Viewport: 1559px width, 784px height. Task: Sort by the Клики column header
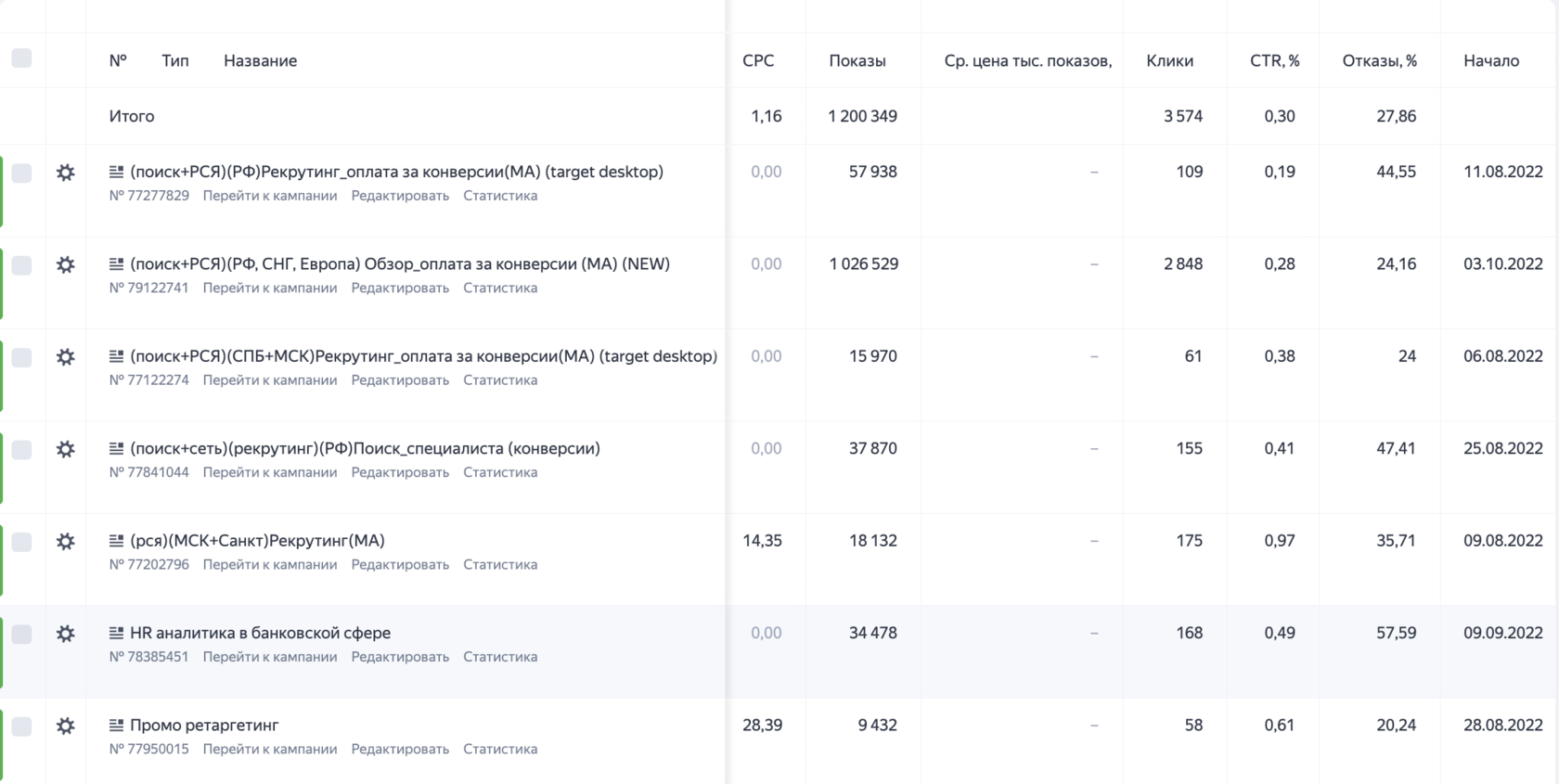tap(1169, 61)
